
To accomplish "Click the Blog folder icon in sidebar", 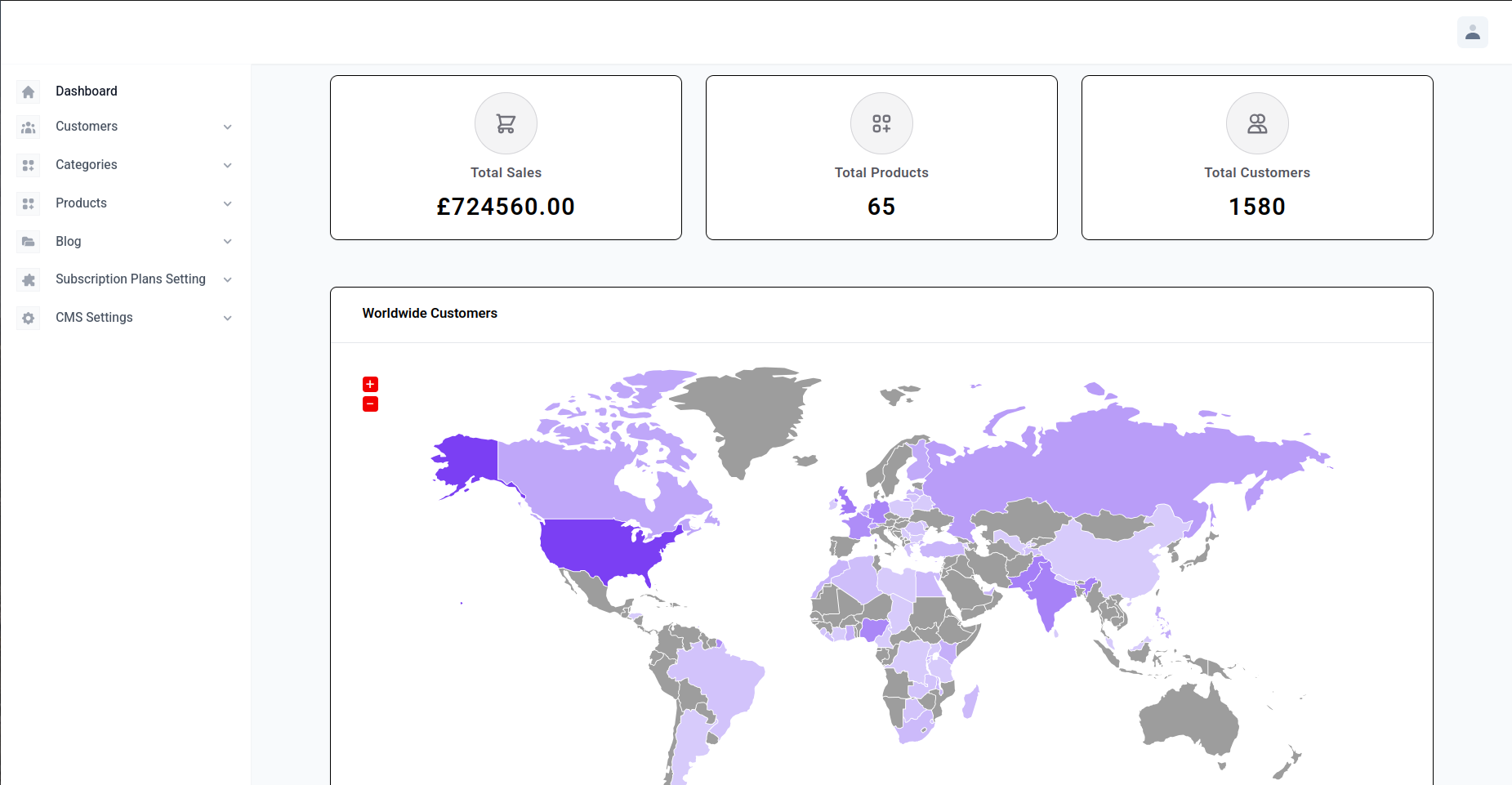I will [29, 242].
